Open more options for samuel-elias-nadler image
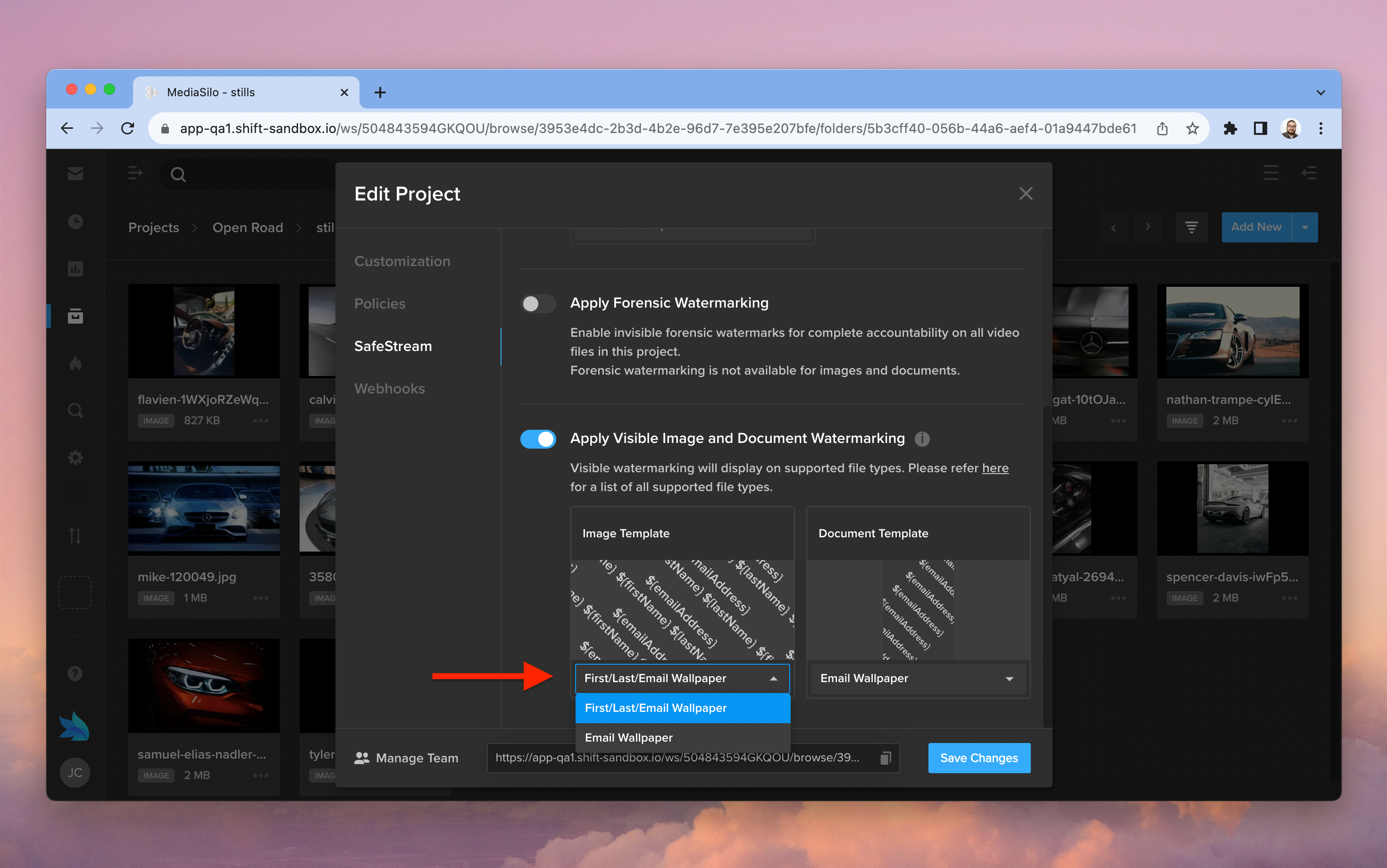This screenshot has height=868, width=1387. coord(260,776)
